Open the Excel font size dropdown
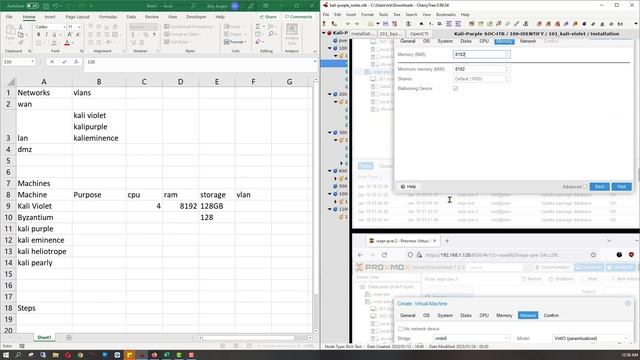640x360 pixels. [78, 27]
